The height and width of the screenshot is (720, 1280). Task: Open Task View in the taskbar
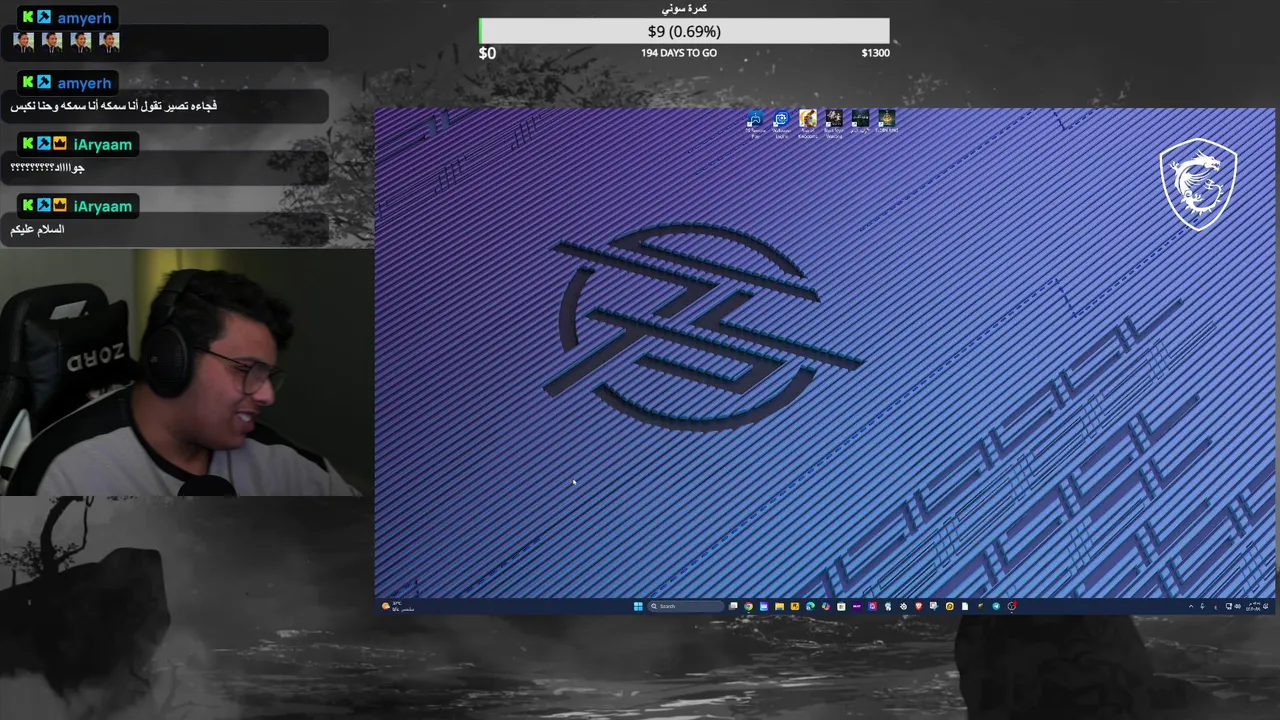click(x=733, y=606)
